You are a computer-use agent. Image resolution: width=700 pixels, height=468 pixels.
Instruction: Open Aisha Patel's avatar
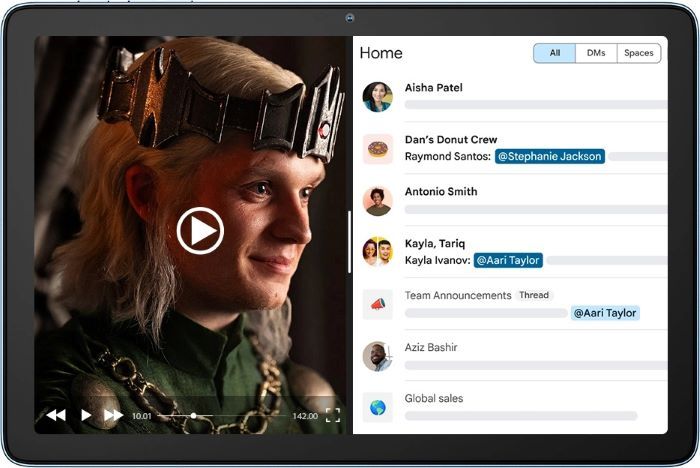click(378, 96)
